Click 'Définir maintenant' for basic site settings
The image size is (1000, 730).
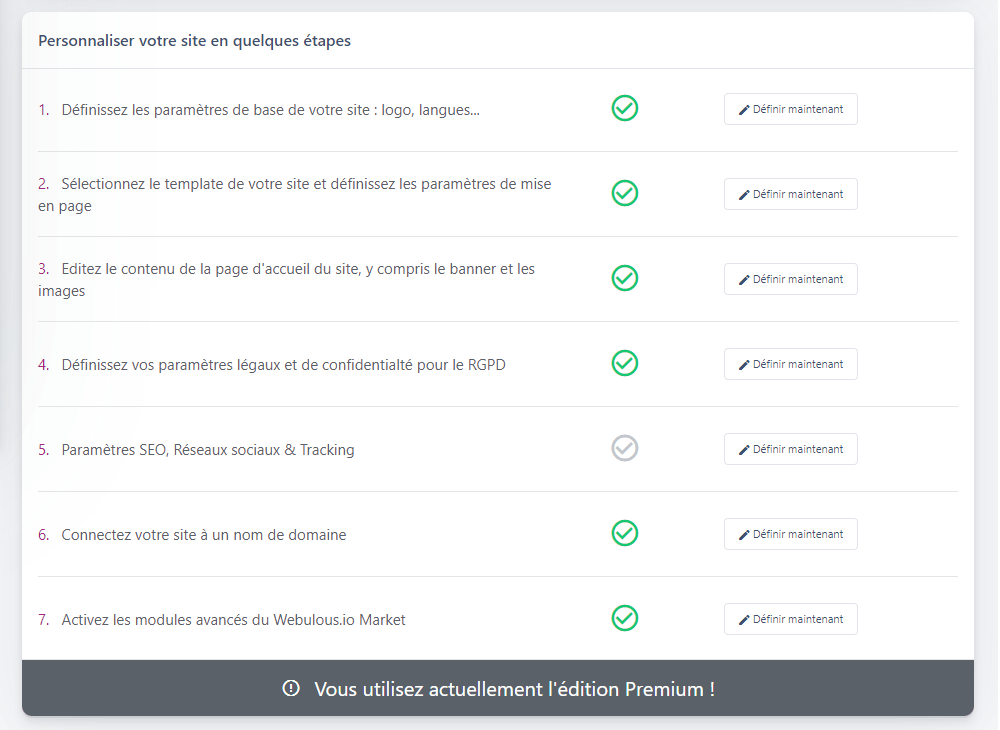tap(790, 109)
